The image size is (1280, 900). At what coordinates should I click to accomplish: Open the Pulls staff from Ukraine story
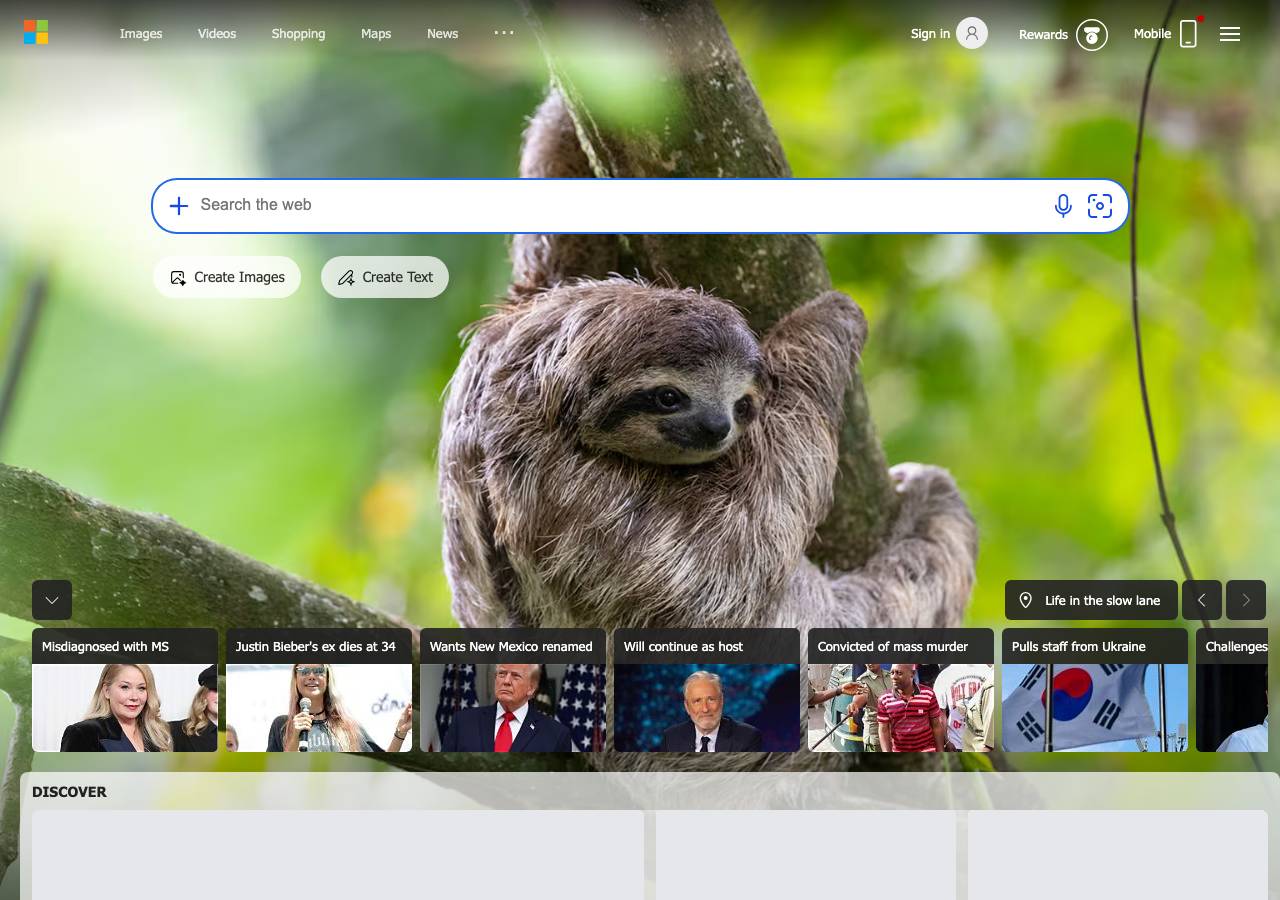pyautogui.click(x=1095, y=690)
